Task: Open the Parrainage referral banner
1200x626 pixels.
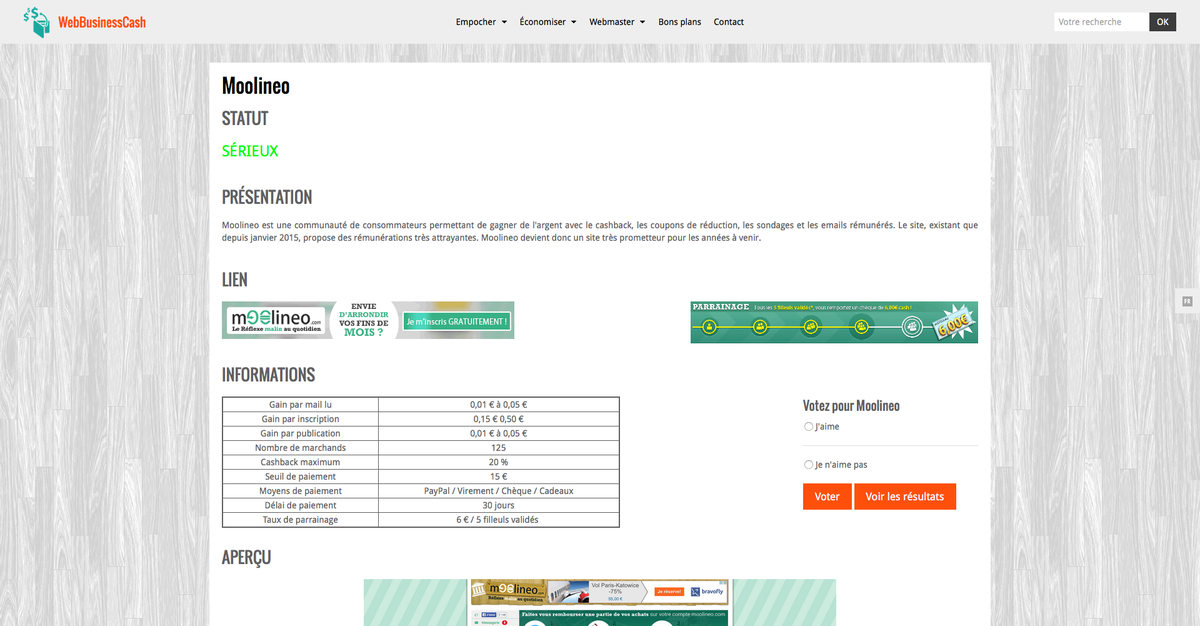Action: [x=834, y=322]
